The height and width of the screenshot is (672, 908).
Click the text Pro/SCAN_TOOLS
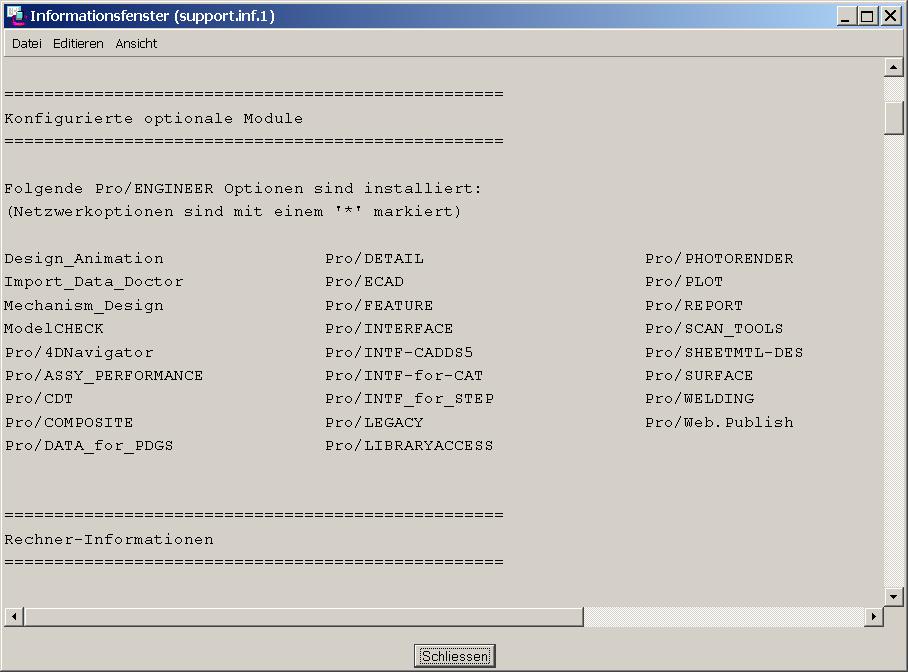[x=715, y=328]
